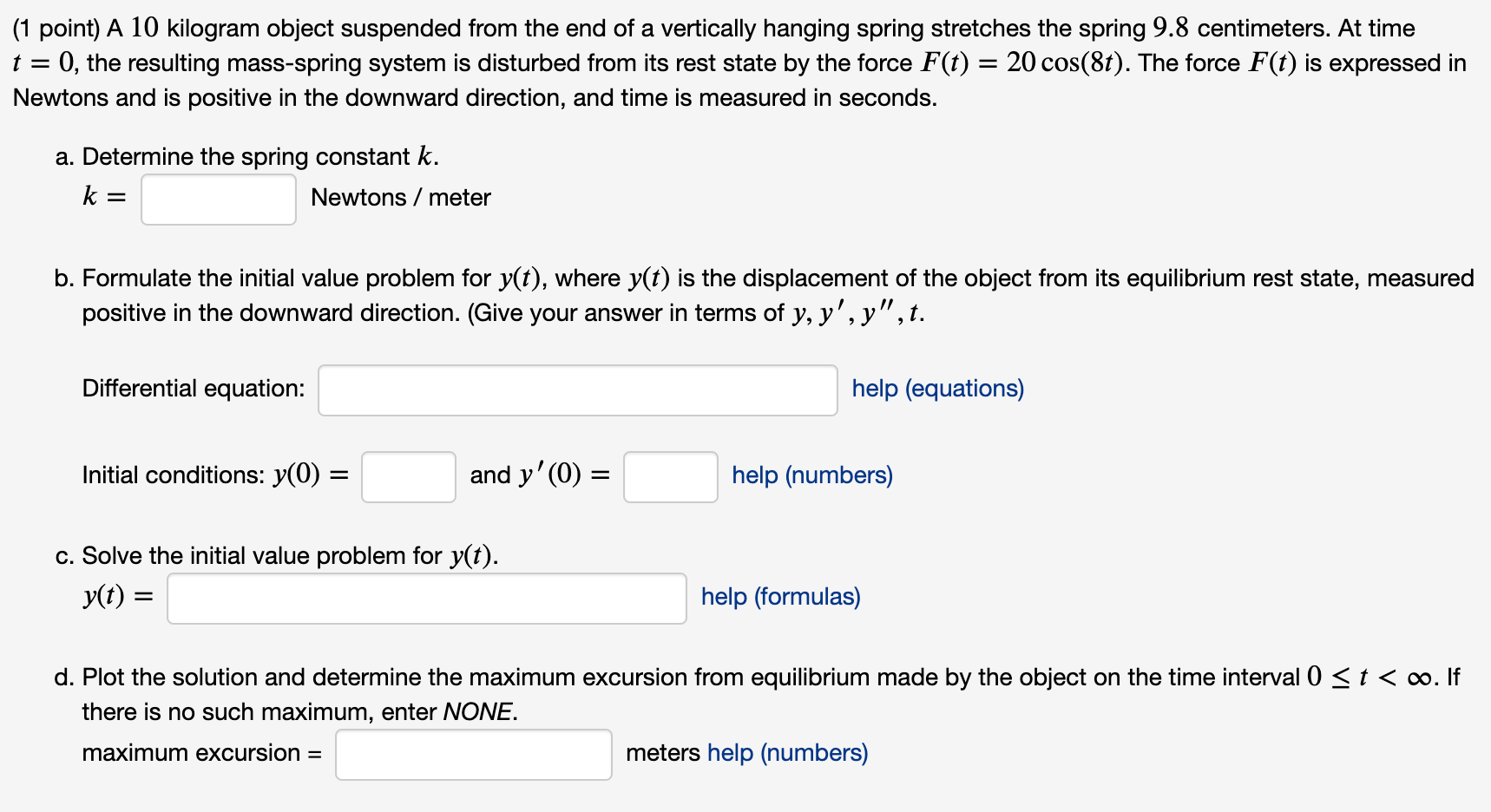Select the y(0) initial condition box
Image resolution: width=1491 pixels, height=812 pixels.
(x=408, y=476)
